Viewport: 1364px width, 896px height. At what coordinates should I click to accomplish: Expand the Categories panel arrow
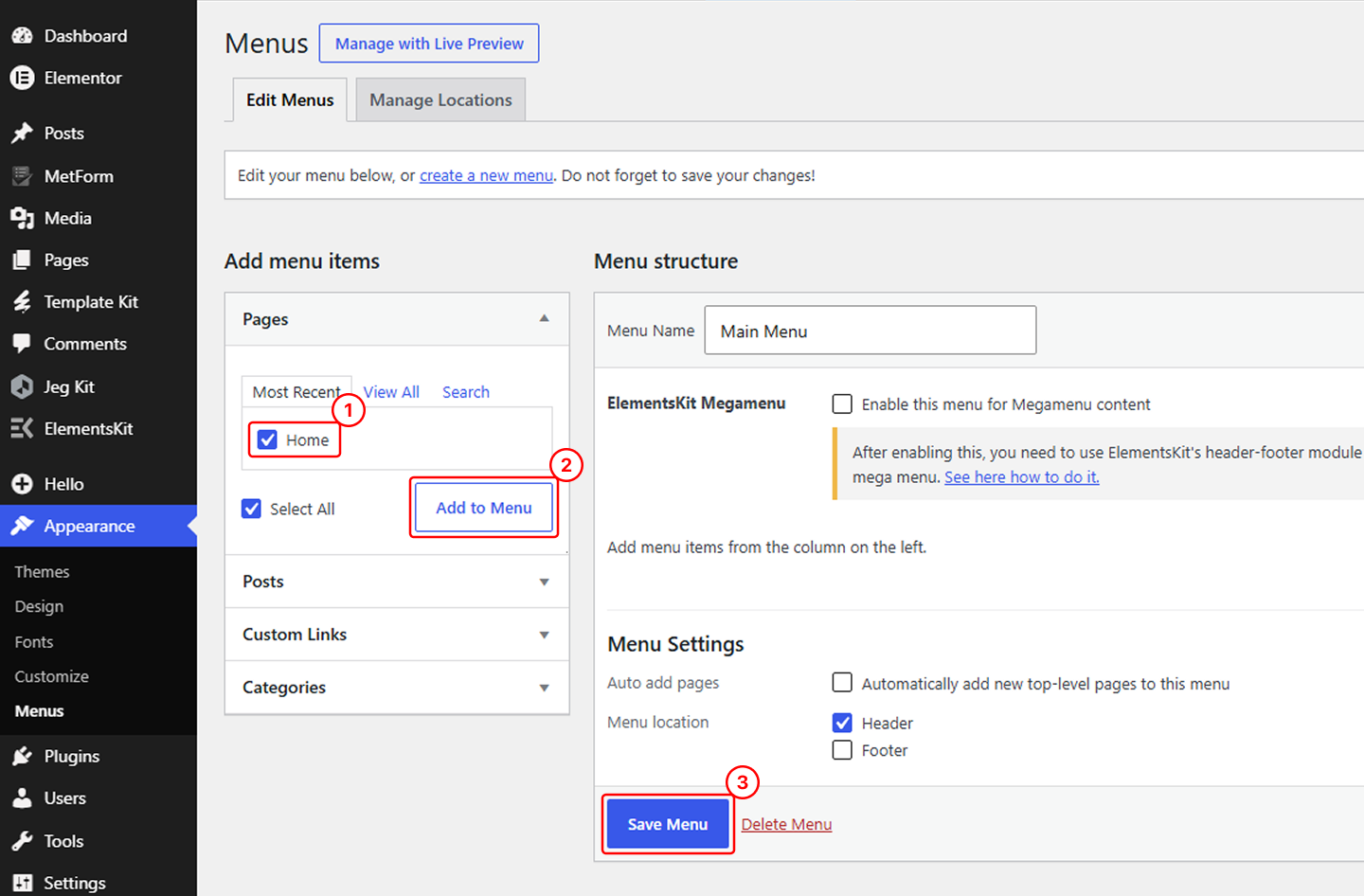(544, 688)
